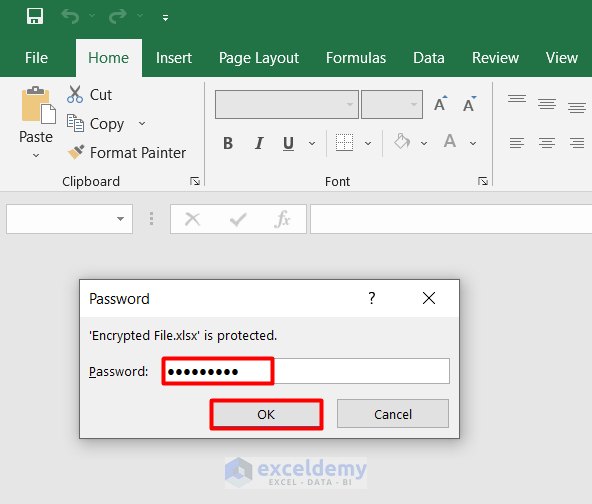Click Center text alignment icon

coord(547,143)
